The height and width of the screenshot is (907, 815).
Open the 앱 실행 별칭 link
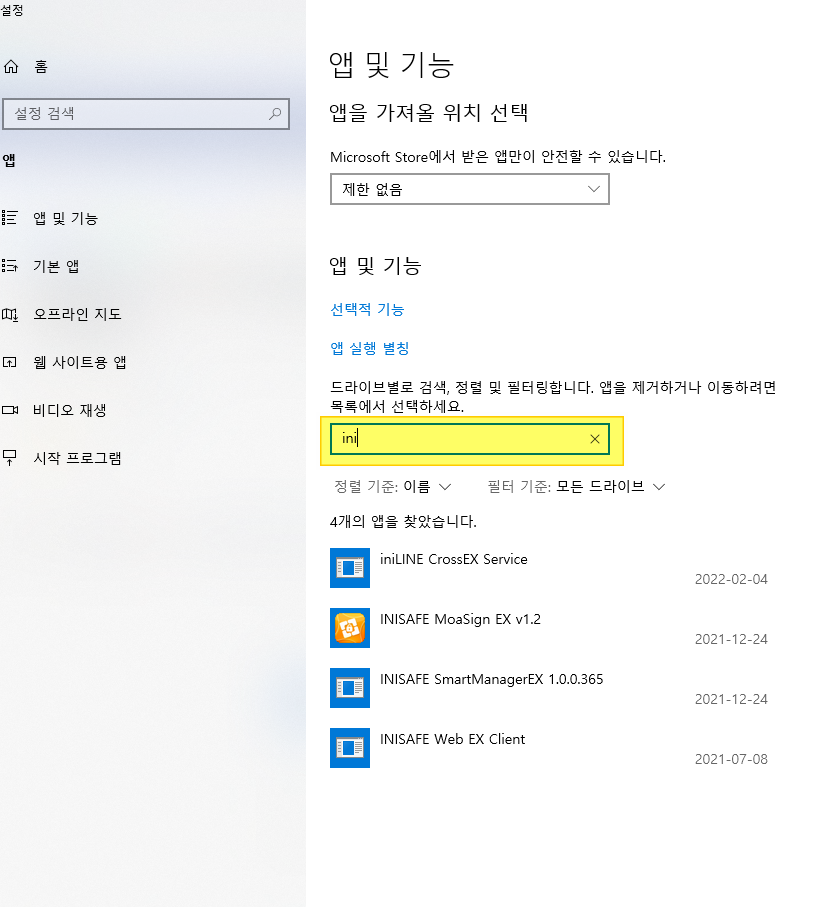click(370, 348)
